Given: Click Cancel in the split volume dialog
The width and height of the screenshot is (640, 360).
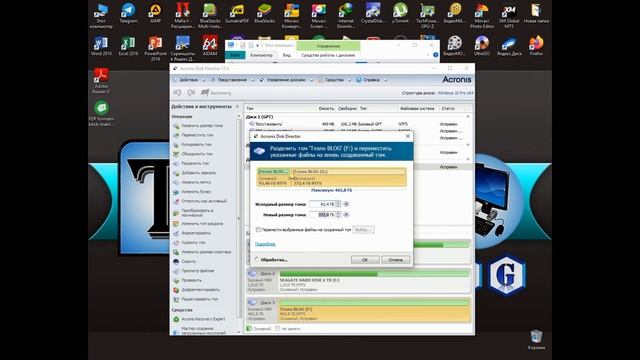Looking at the screenshot, I should pos(396,260).
